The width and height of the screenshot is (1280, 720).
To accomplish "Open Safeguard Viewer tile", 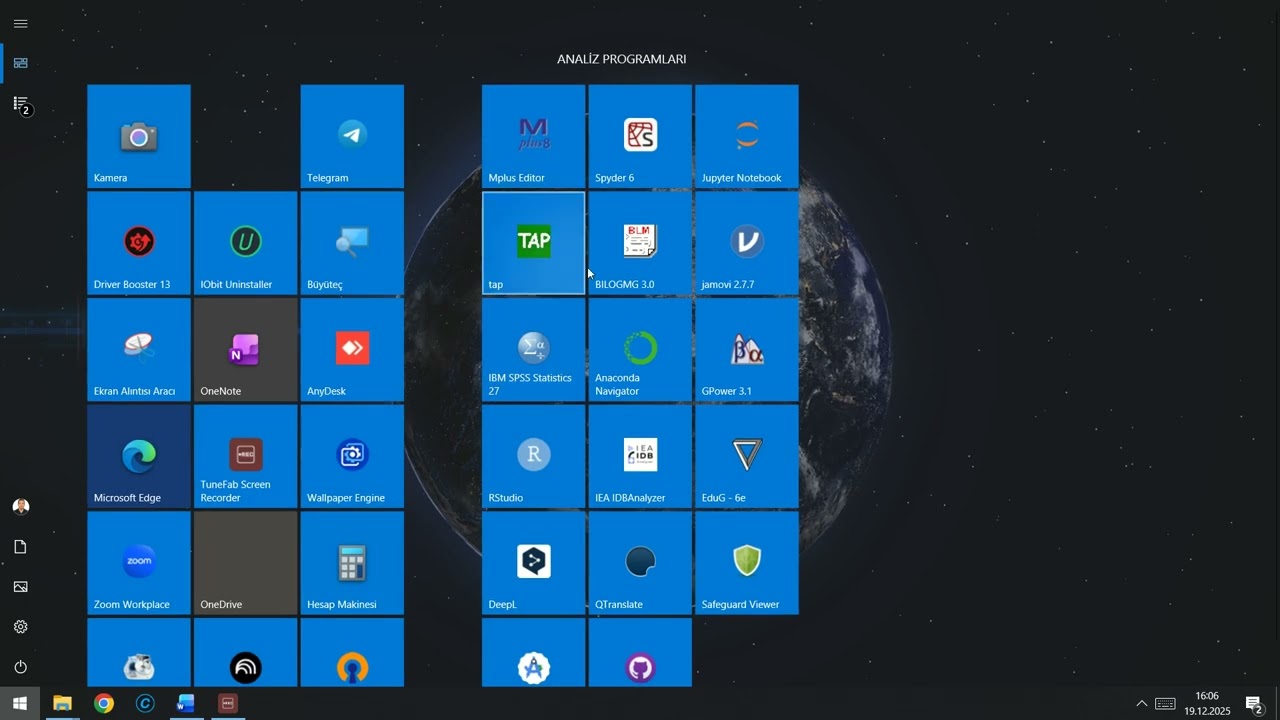I will point(747,563).
